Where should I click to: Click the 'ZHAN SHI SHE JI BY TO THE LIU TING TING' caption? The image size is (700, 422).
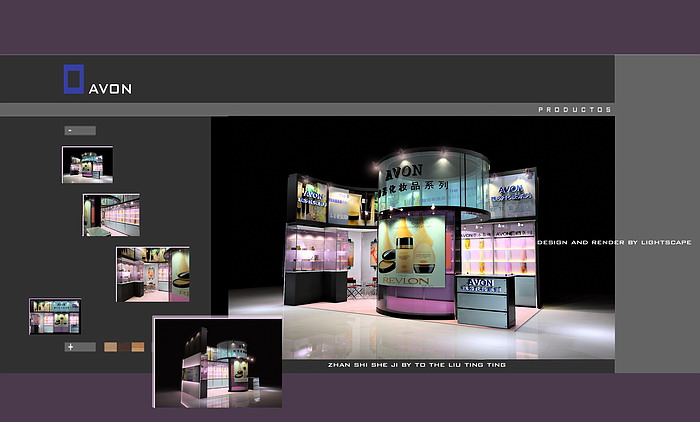417,365
